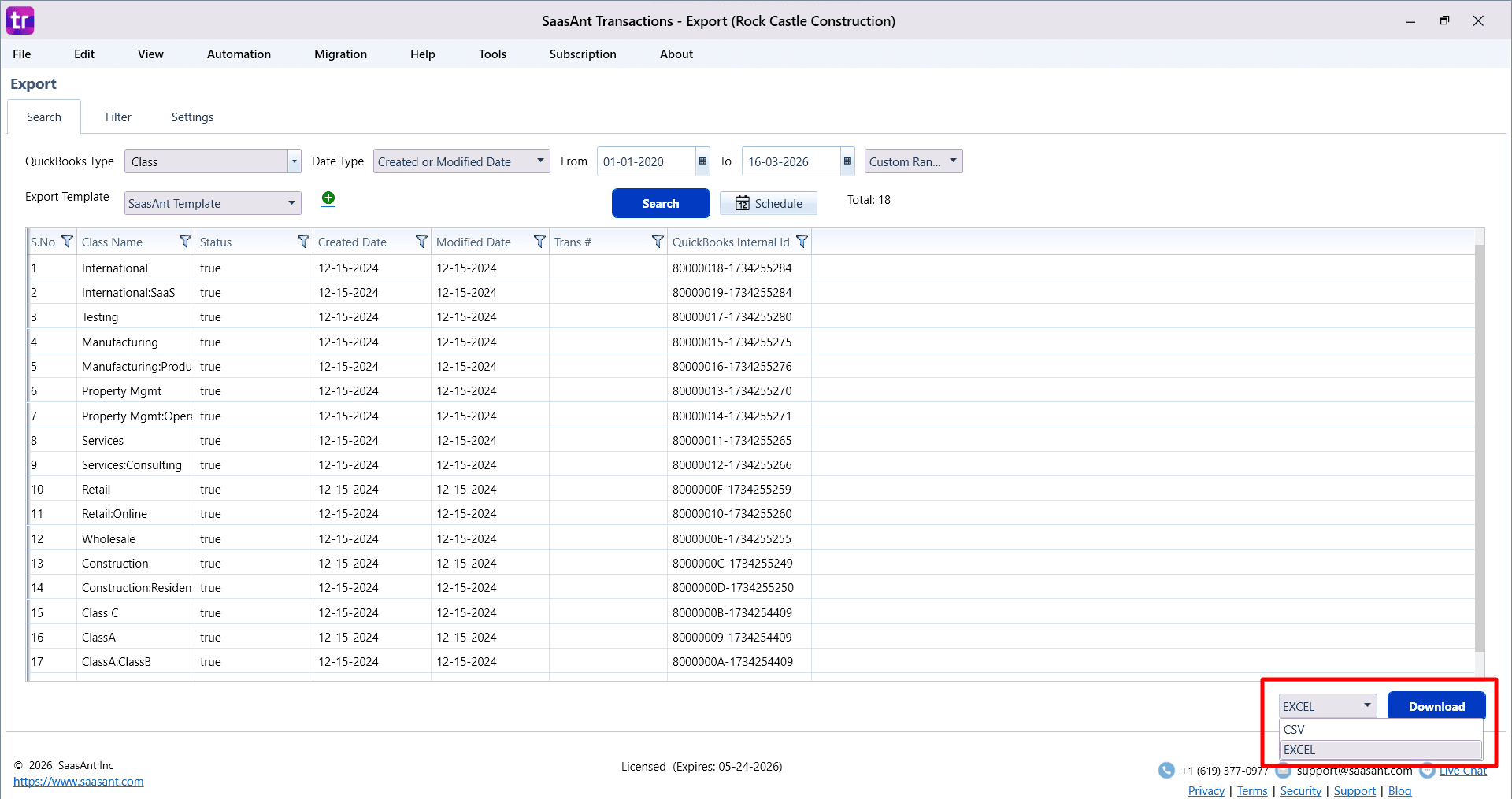The height and width of the screenshot is (799, 1512).
Task: Click the vertical scrollbar of the results table
Action: click(1479, 449)
